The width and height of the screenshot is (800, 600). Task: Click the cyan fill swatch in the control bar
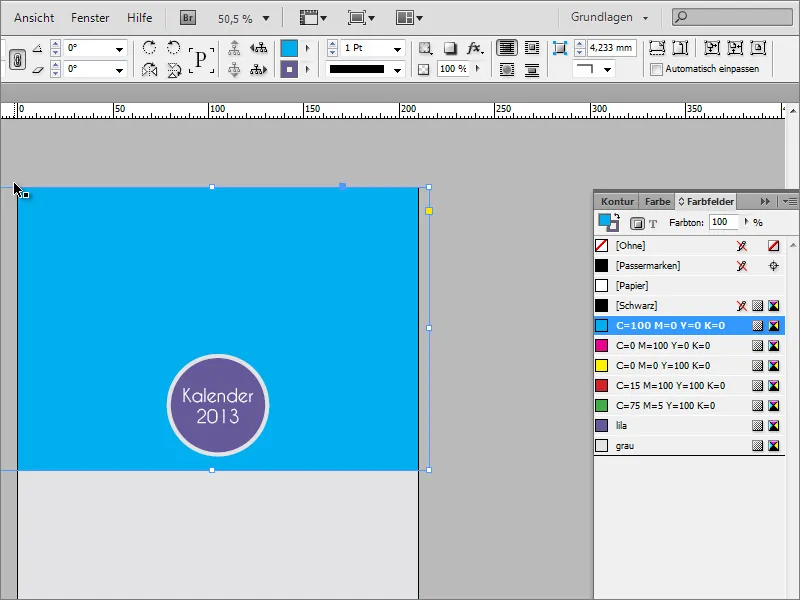click(289, 48)
